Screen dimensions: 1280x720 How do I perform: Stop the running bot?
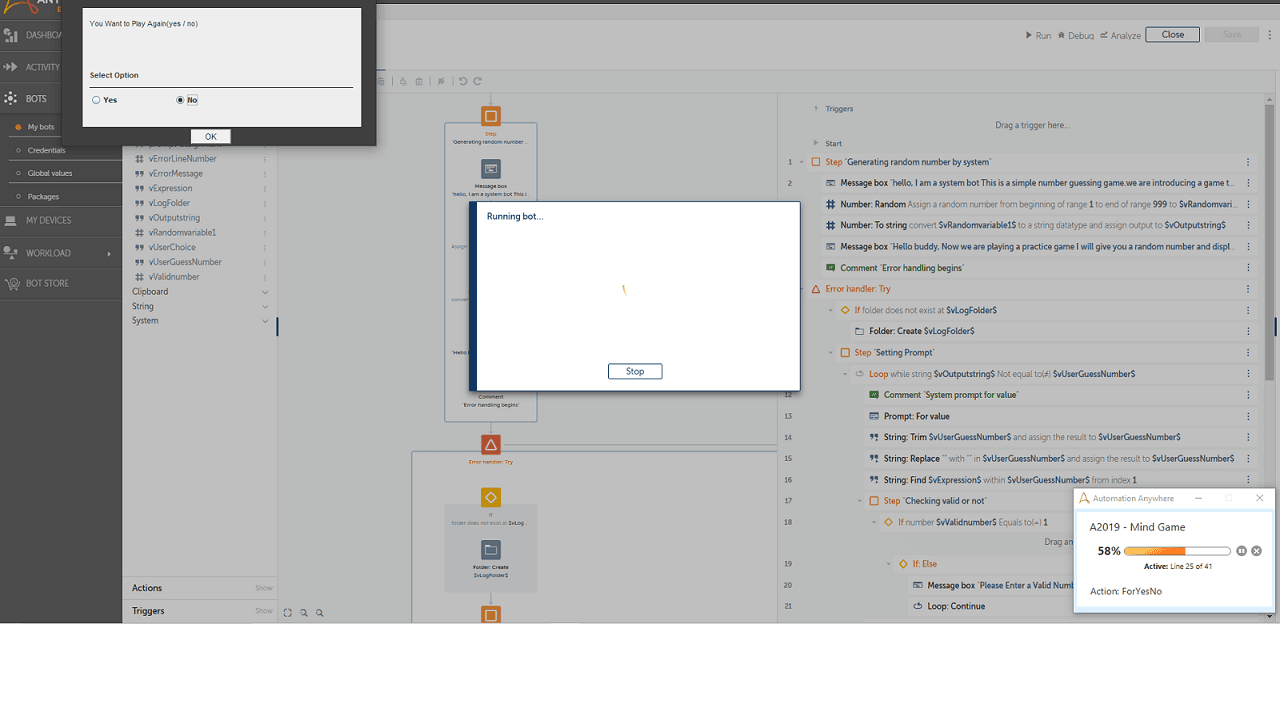pos(635,371)
